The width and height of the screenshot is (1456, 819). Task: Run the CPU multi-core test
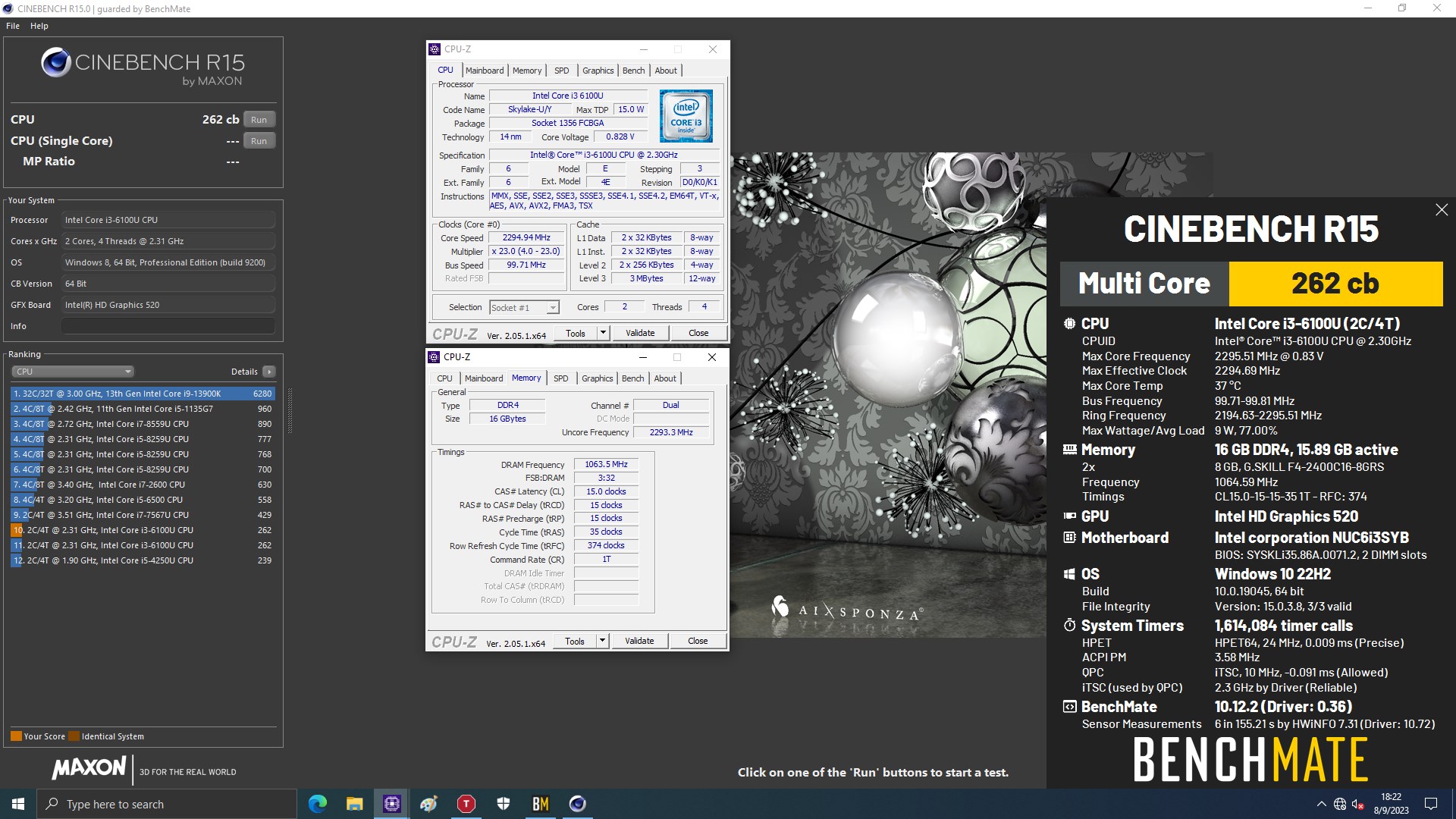[x=259, y=120]
